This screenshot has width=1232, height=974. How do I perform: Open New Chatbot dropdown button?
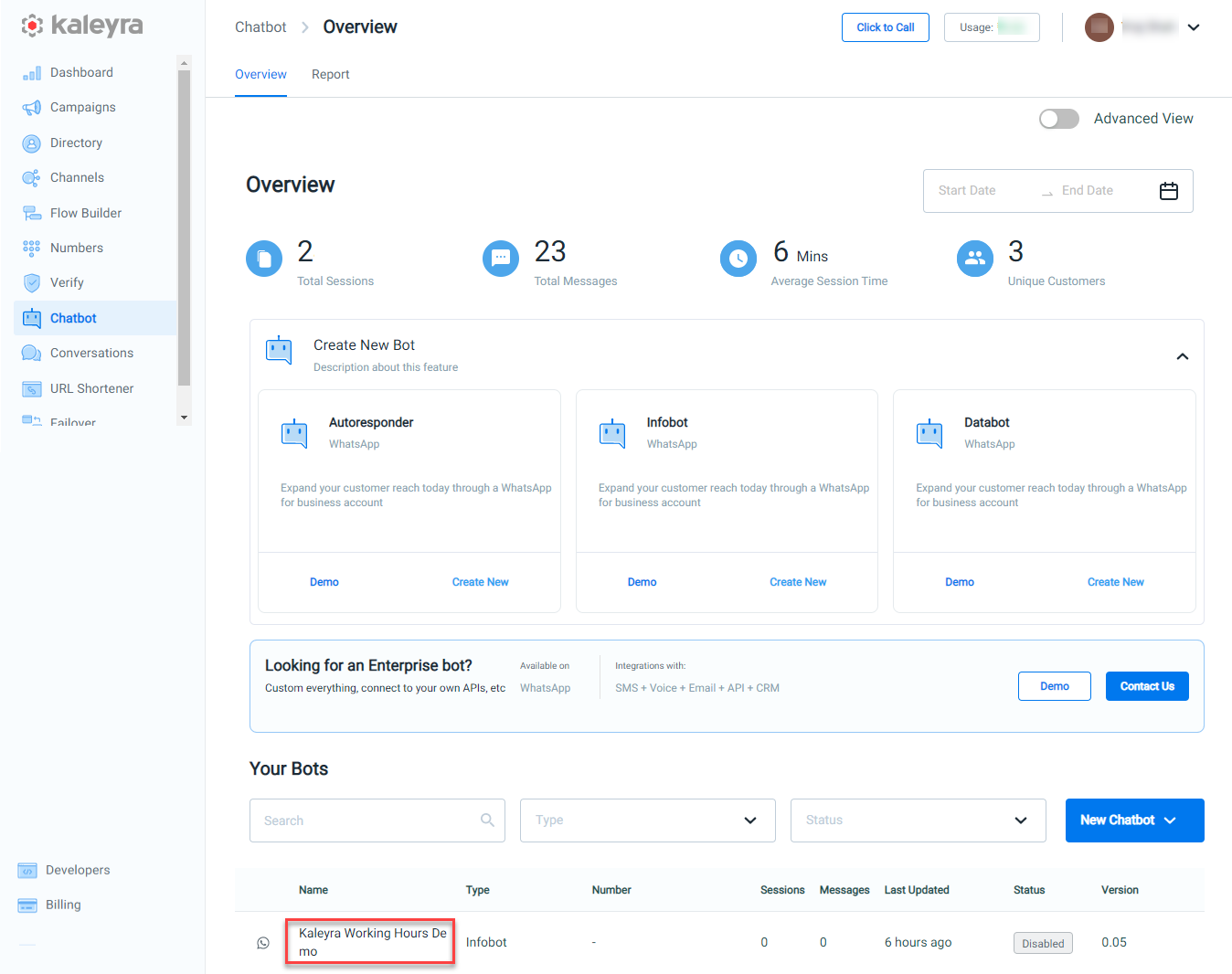pos(1135,820)
